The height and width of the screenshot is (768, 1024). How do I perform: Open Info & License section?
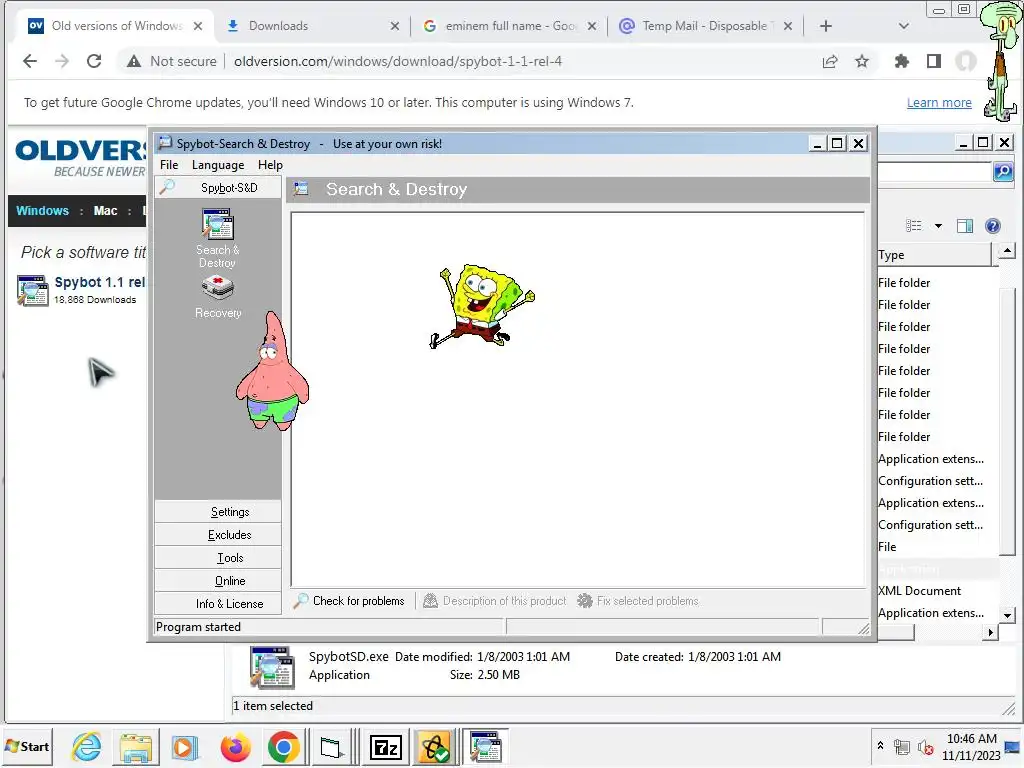218,603
